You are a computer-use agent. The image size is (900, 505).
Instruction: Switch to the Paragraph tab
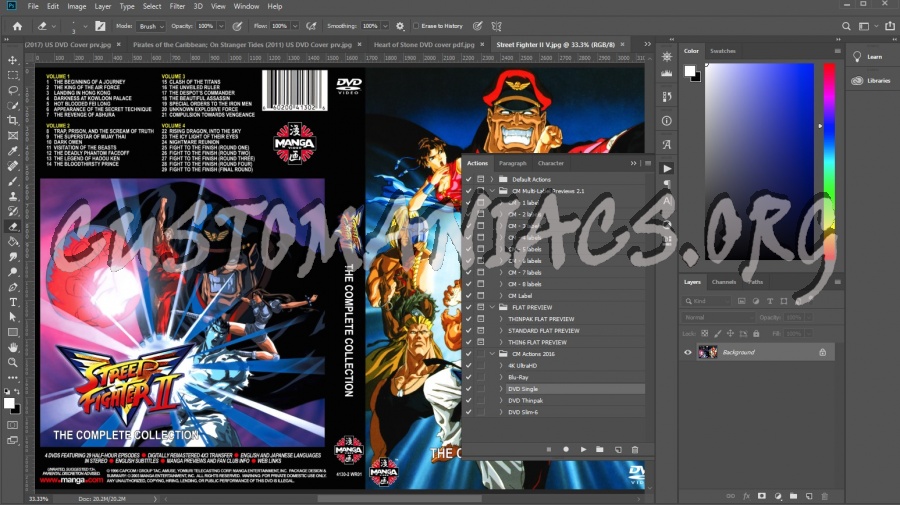point(513,163)
